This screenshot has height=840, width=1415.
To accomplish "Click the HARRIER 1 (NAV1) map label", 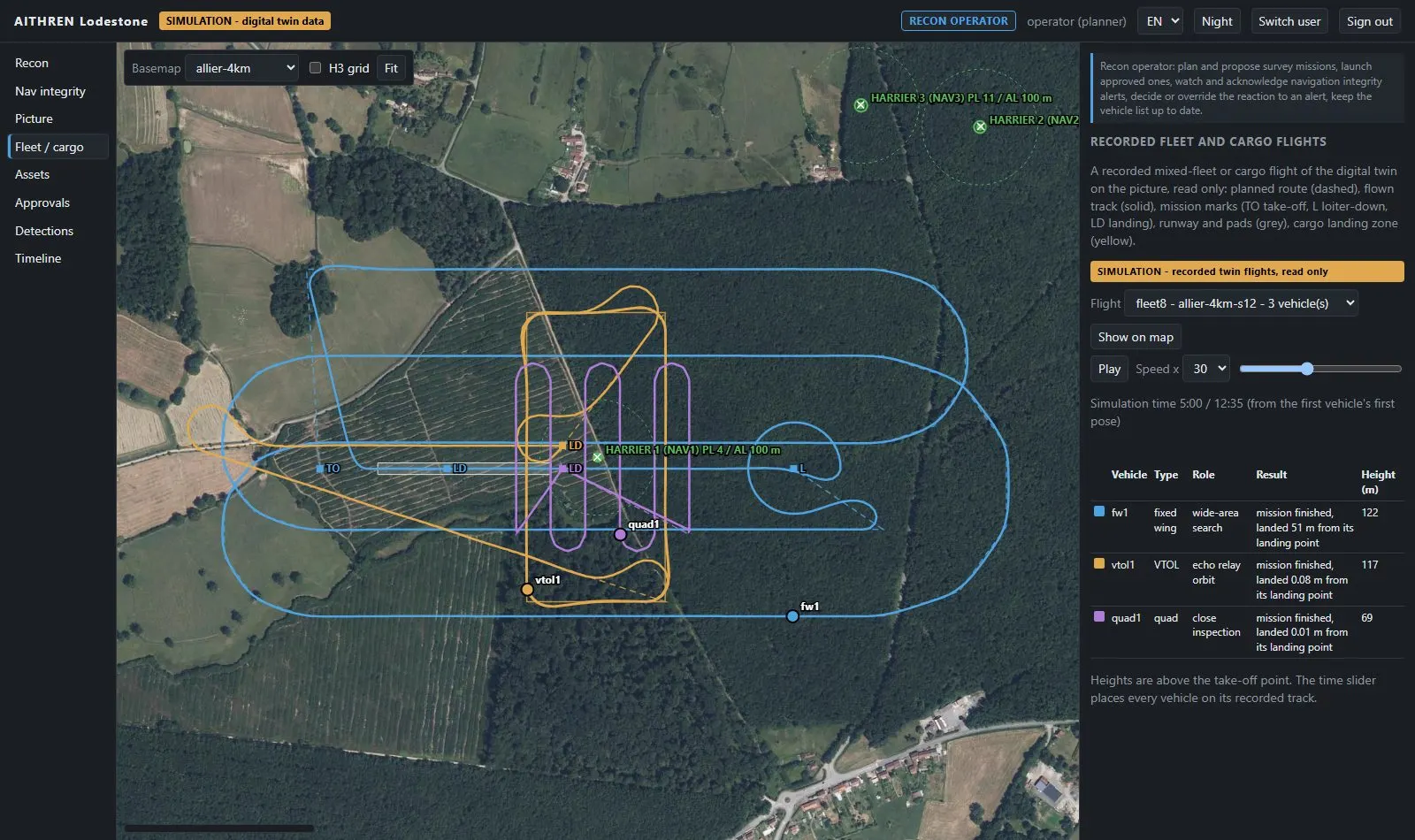I will point(692,450).
